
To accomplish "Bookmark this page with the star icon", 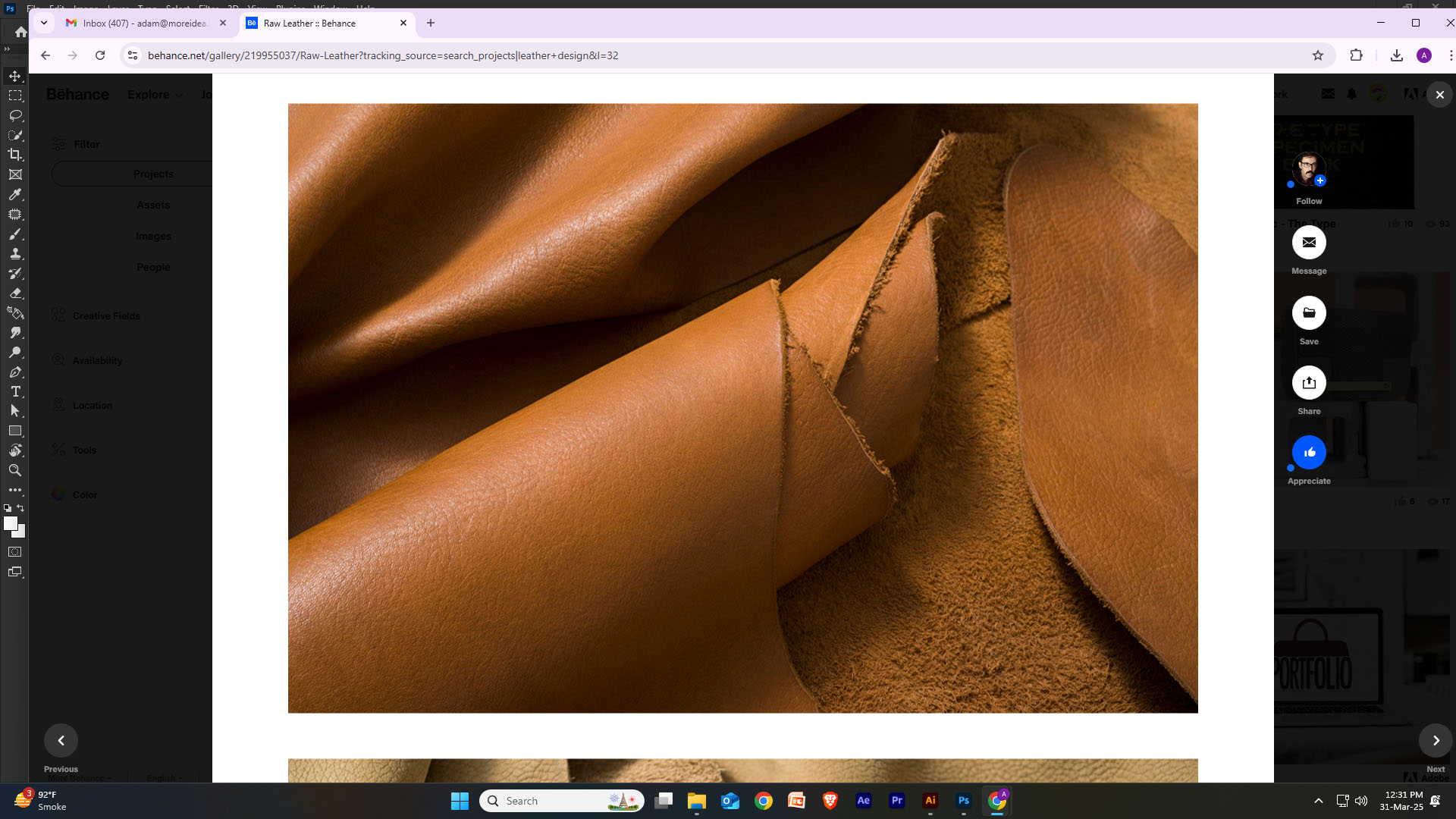I will (1318, 55).
